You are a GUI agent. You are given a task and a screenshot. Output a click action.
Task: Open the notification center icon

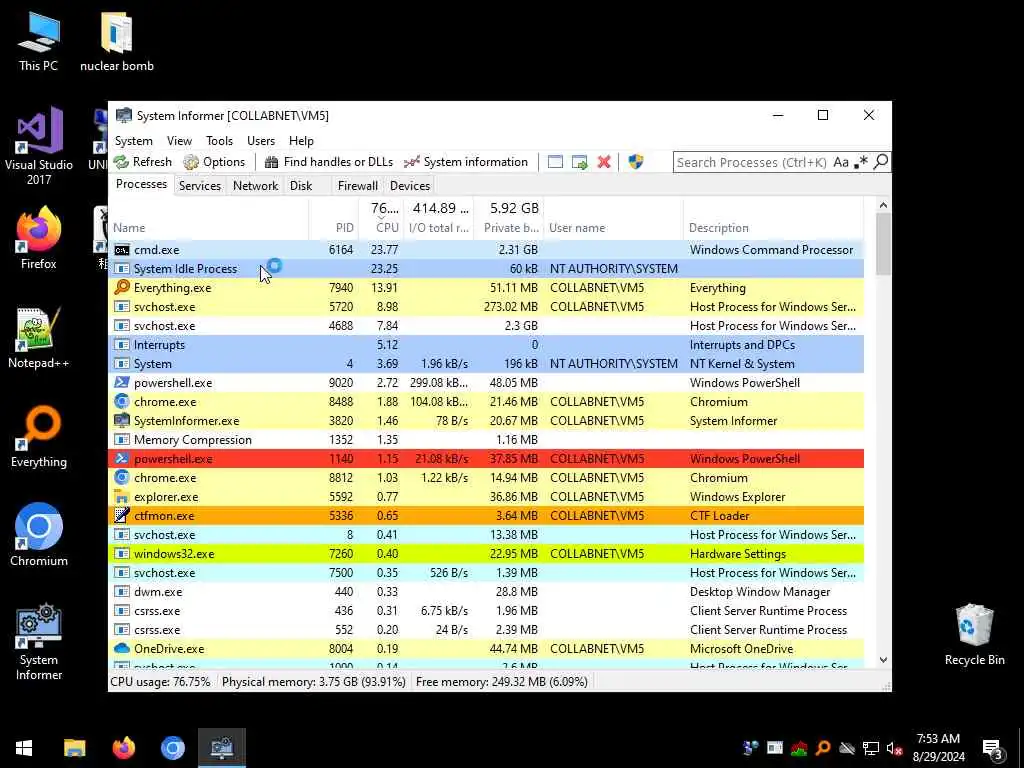coord(992,748)
